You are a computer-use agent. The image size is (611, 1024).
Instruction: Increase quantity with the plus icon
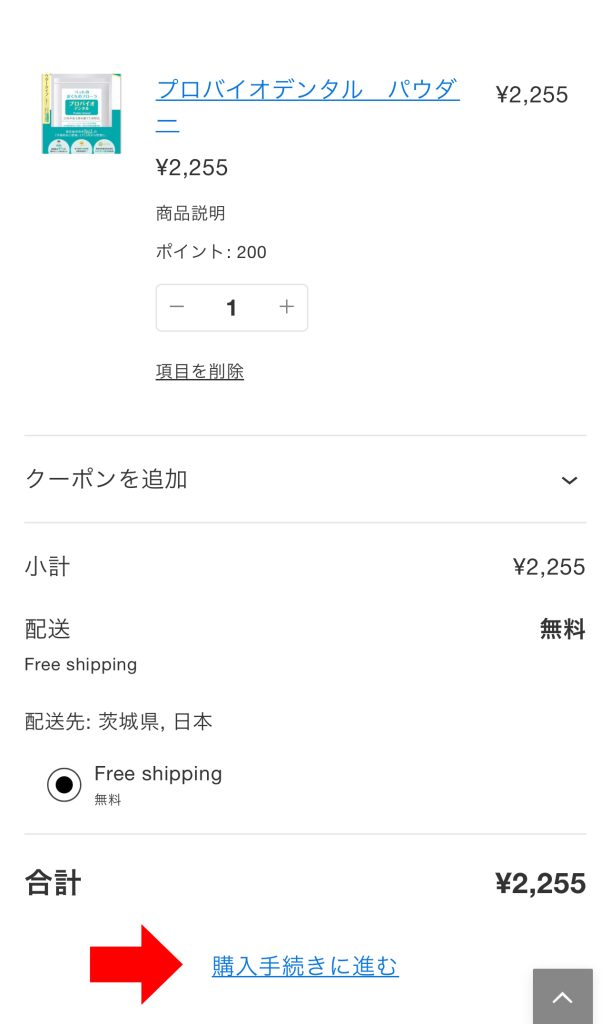[x=287, y=307]
